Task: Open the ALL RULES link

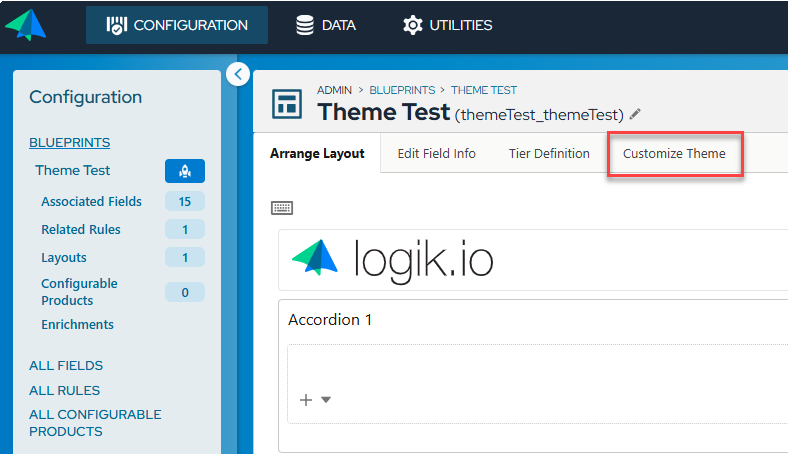Action: 64,391
